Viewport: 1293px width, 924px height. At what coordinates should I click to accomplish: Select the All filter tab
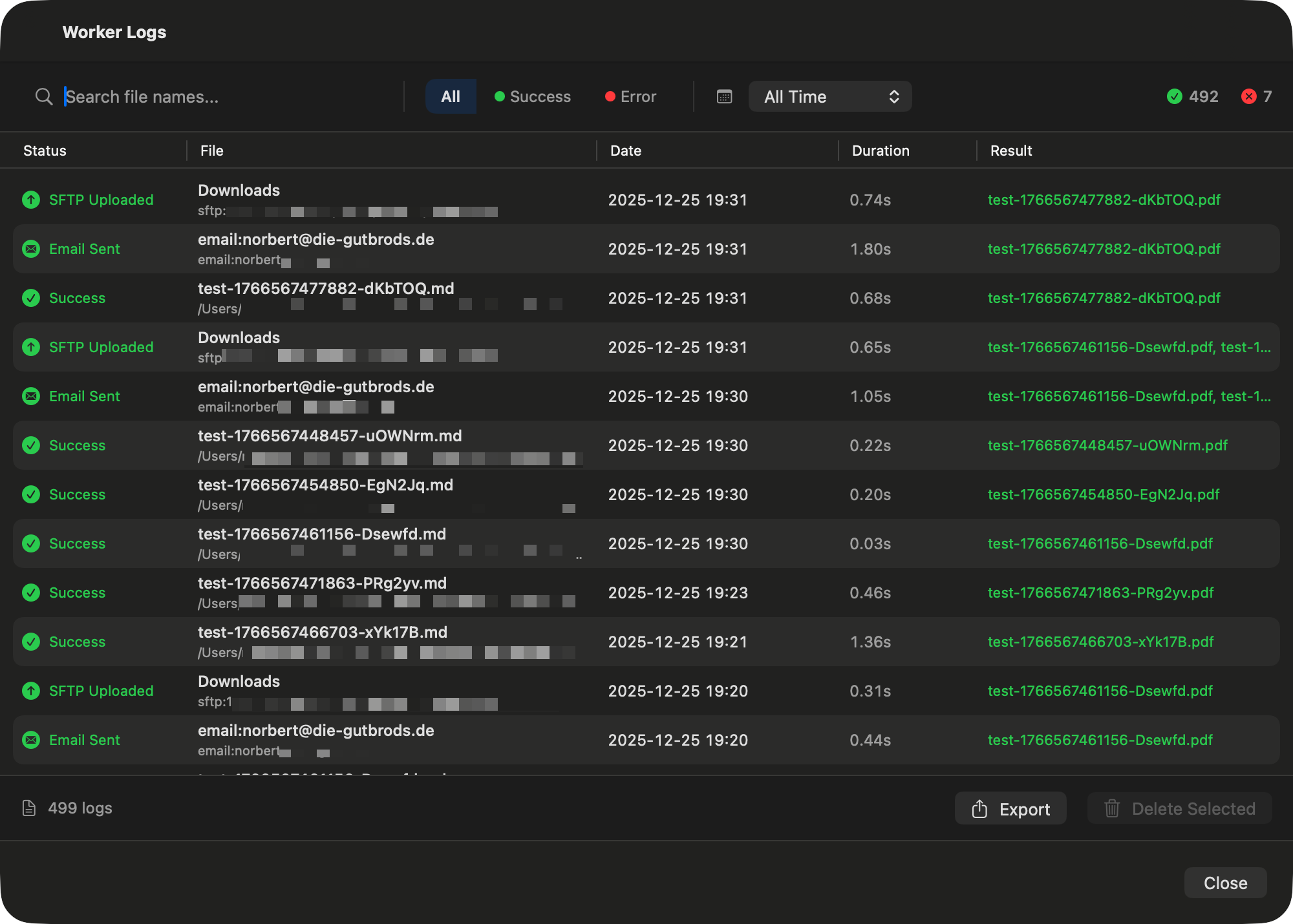coord(451,97)
